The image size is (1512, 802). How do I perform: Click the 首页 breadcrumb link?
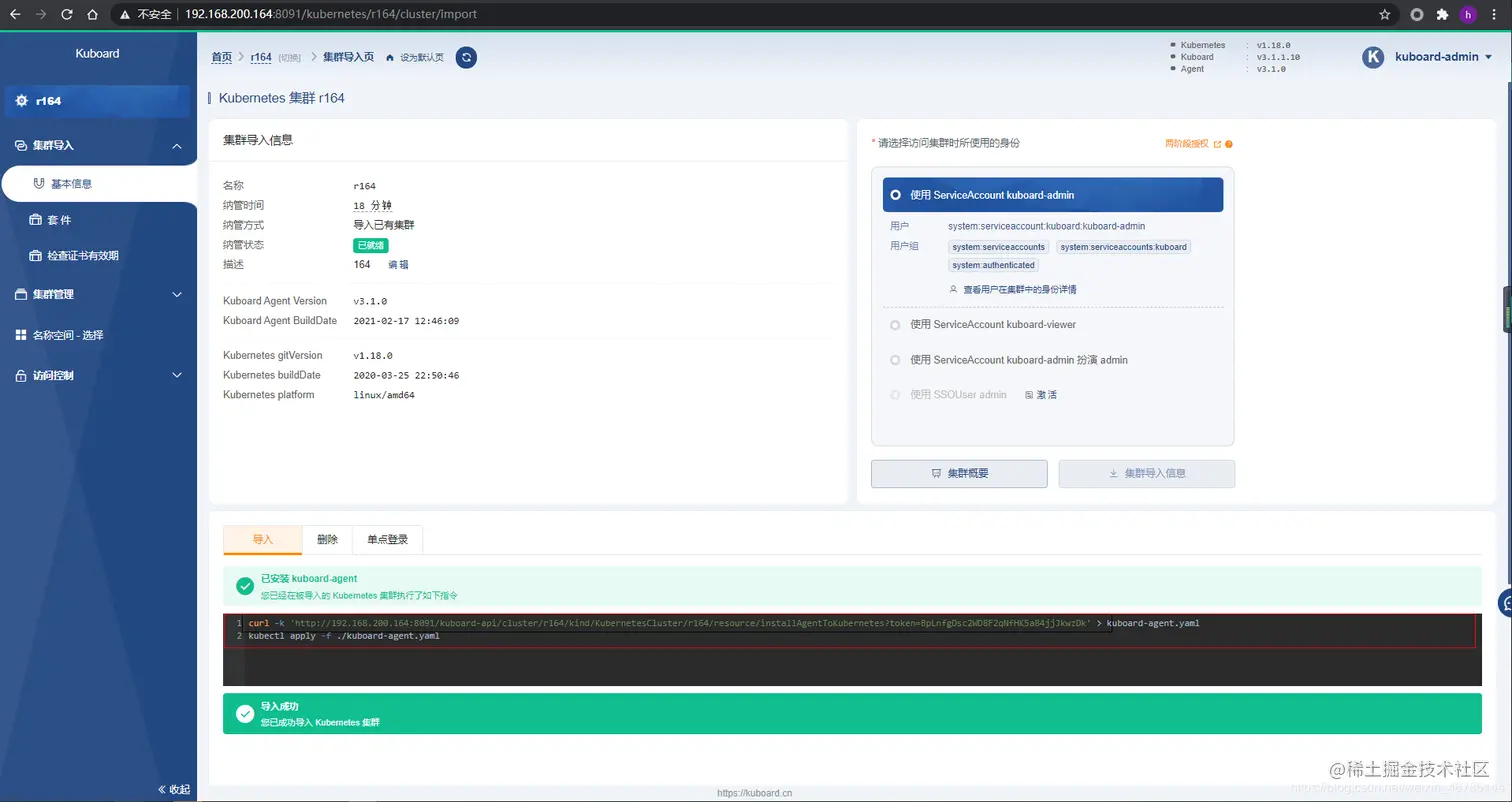coord(222,57)
